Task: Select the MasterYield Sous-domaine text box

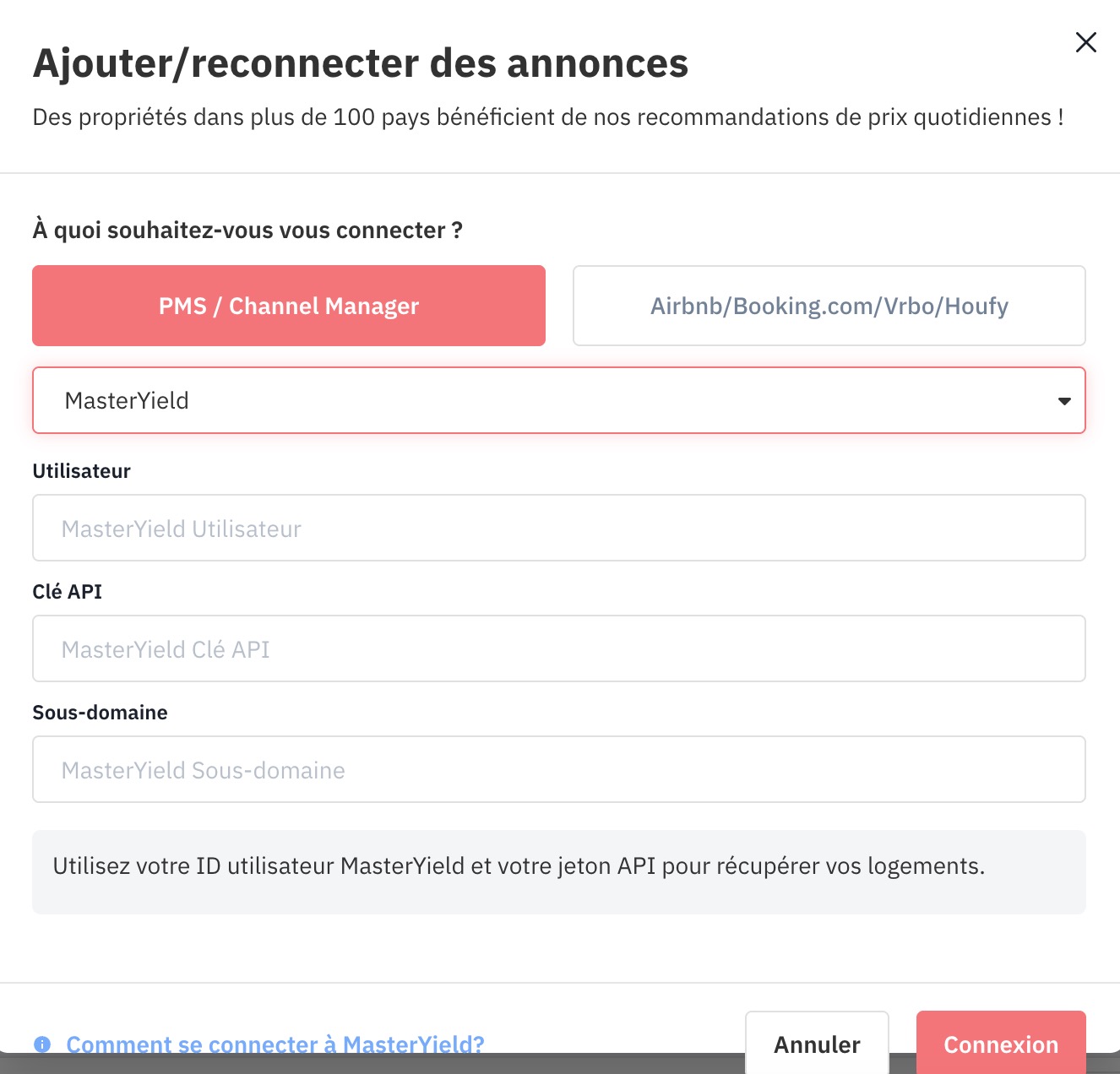Action: pos(559,769)
